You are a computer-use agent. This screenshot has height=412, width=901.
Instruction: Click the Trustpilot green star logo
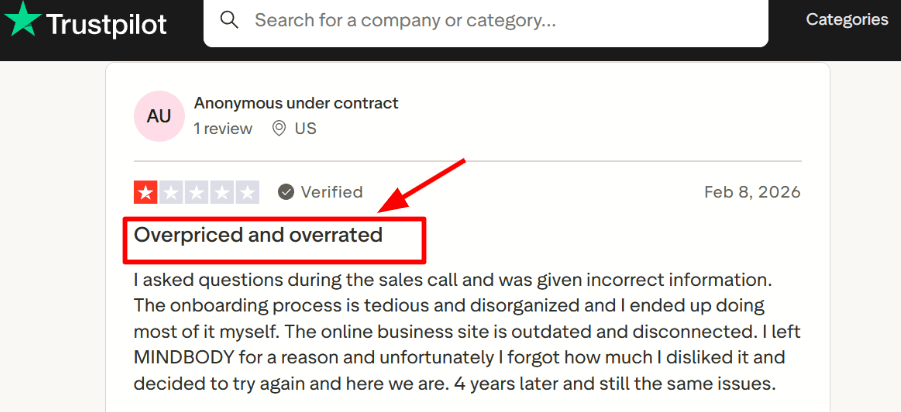coord(22,20)
